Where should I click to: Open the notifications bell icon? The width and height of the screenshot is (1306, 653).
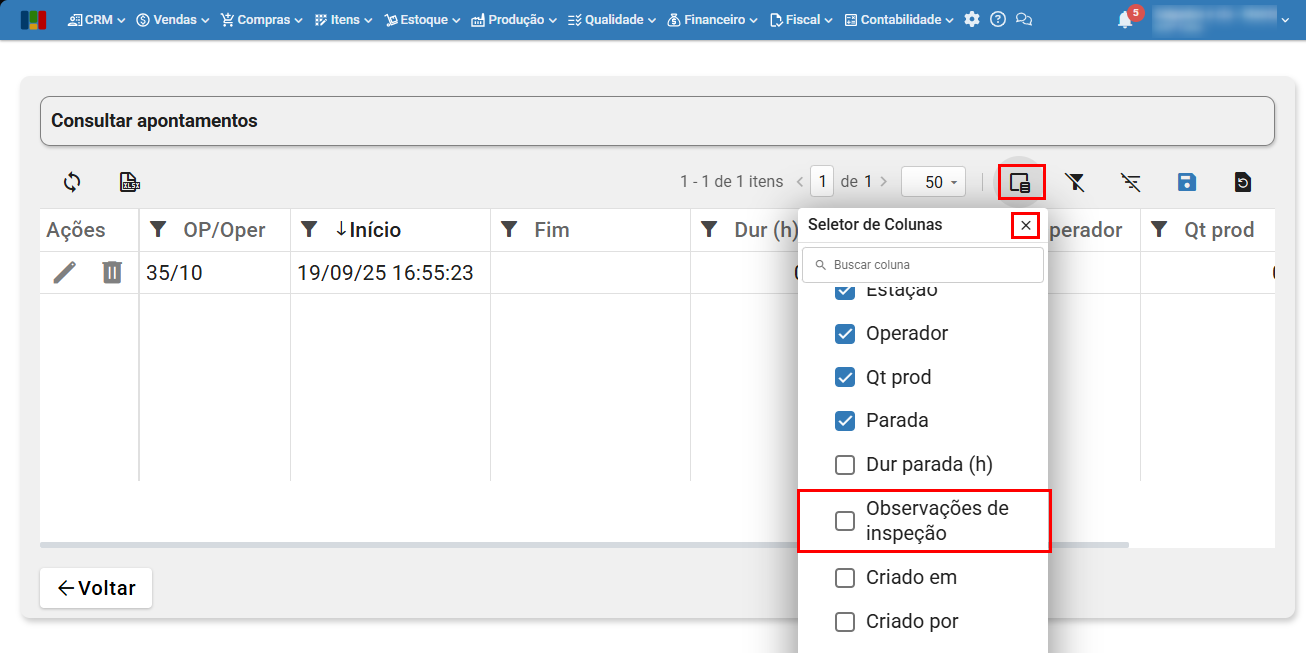click(x=1125, y=20)
